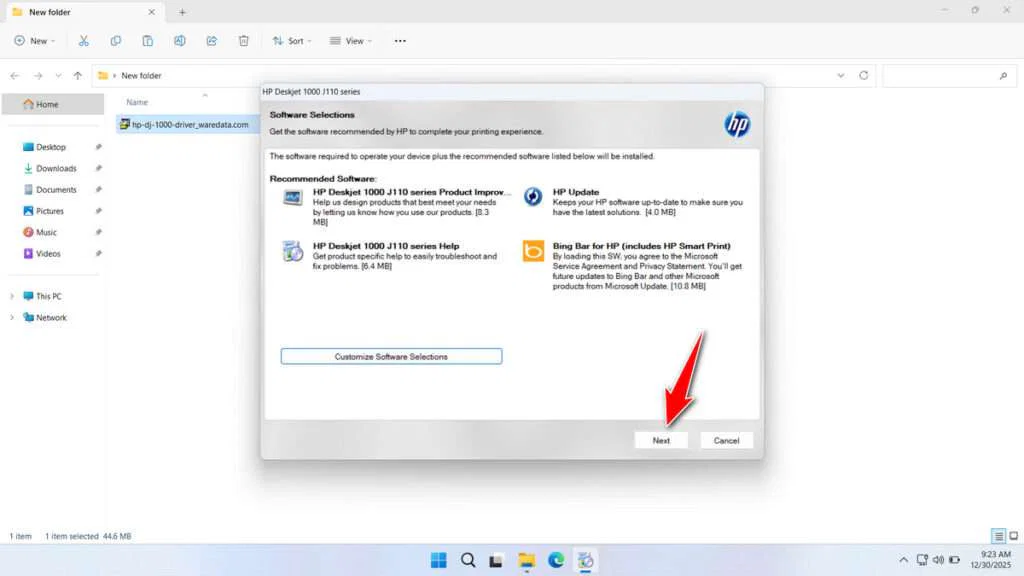Click the orange Bing Bar for HP icon
1024x576 pixels.
tap(531, 252)
